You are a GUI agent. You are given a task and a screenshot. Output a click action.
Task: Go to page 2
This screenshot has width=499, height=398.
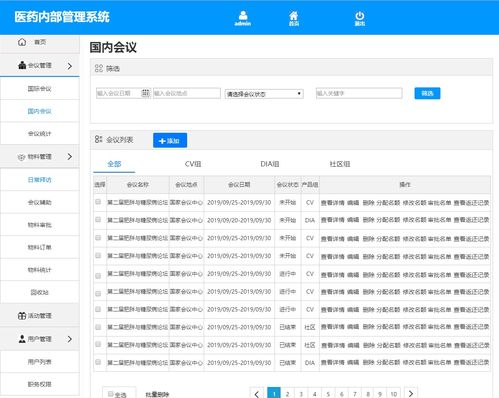point(287,394)
